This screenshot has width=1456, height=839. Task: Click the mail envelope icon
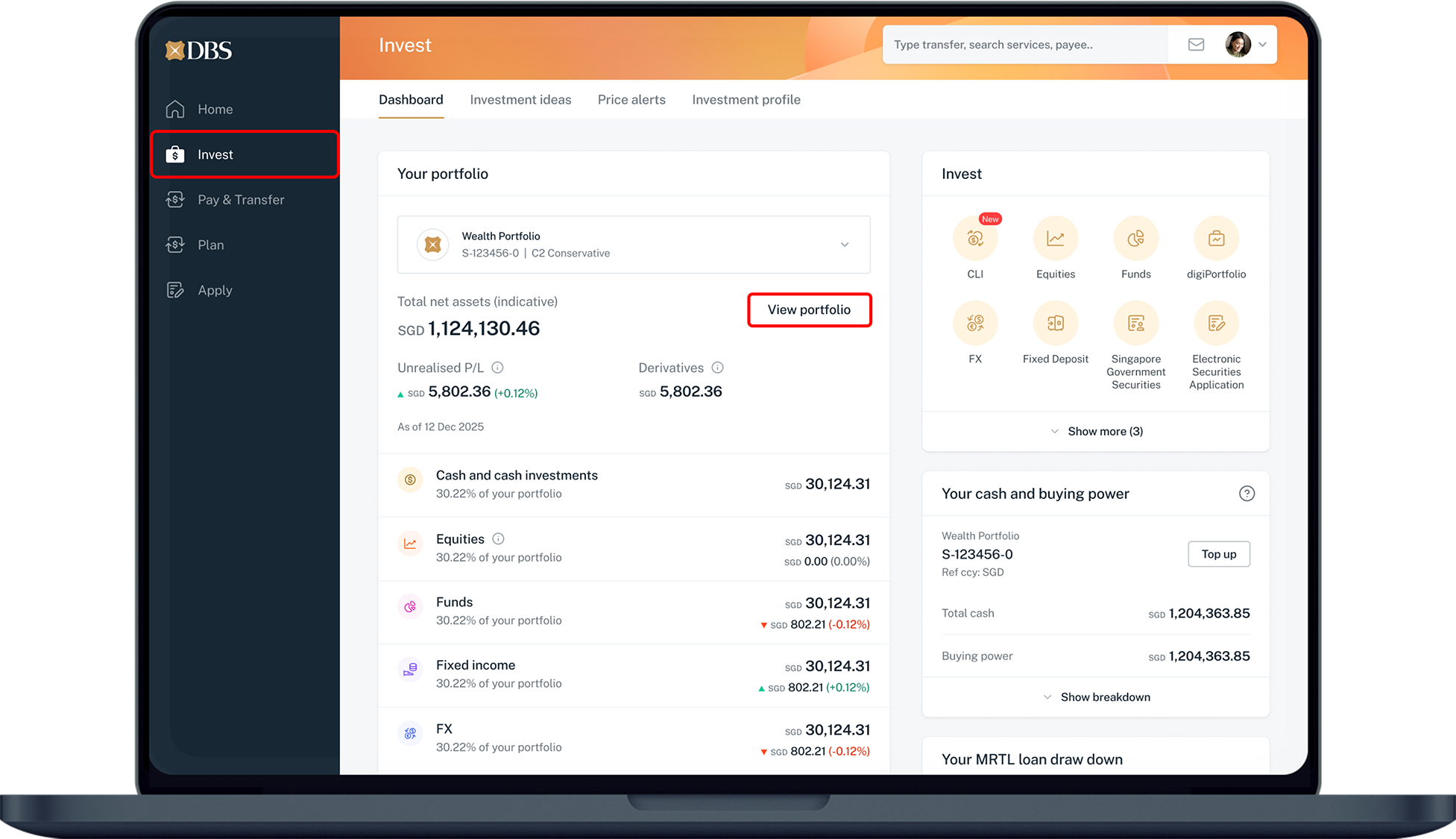click(1196, 45)
